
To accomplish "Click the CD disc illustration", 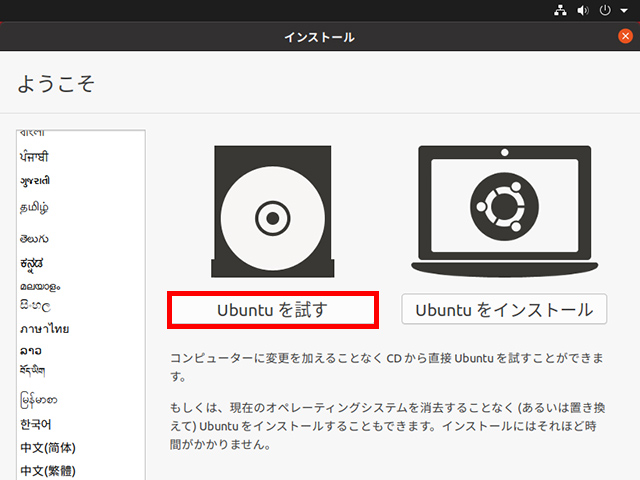I will click(273, 211).
